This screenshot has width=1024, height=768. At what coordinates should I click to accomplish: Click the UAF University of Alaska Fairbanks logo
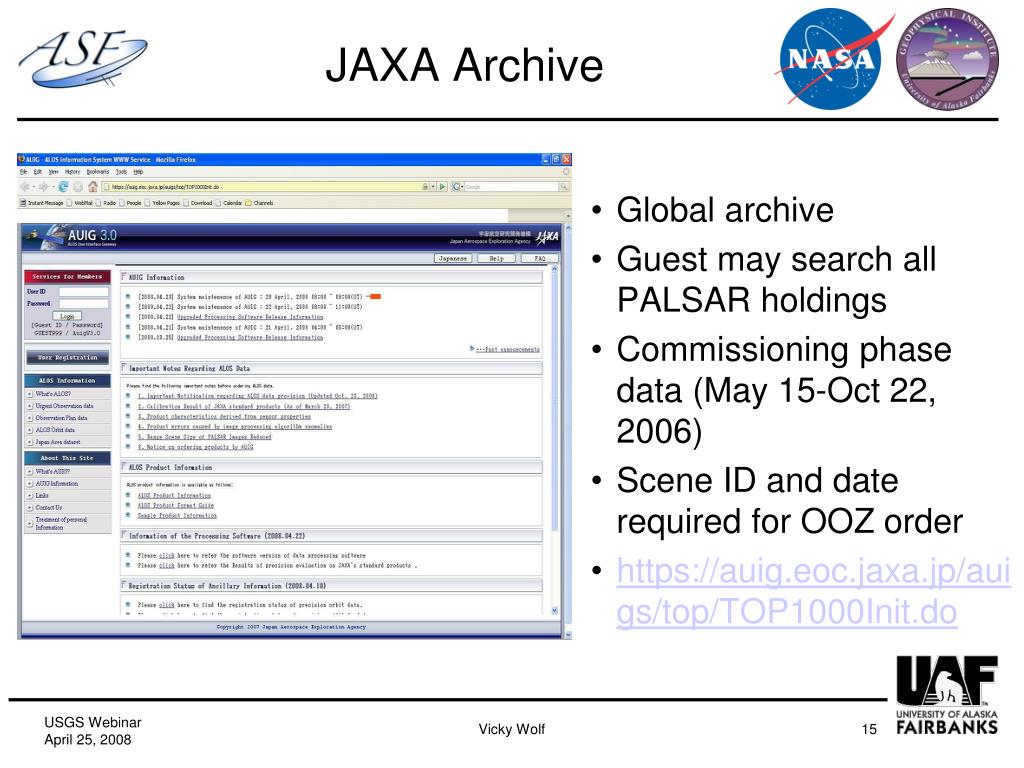point(947,695)
